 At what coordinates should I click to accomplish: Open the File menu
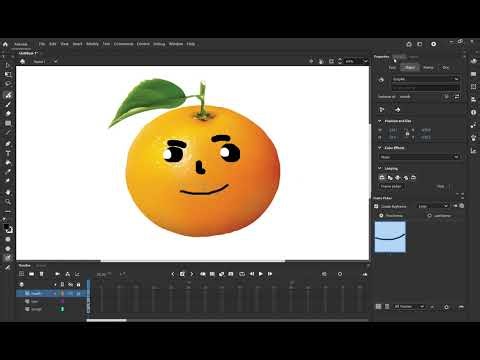[x=42, y=44]
